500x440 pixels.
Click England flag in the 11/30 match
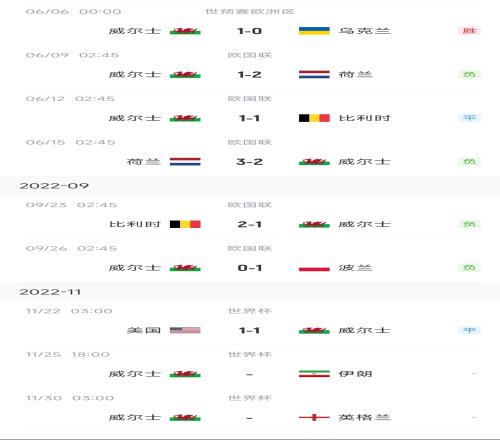click(314, 417)
